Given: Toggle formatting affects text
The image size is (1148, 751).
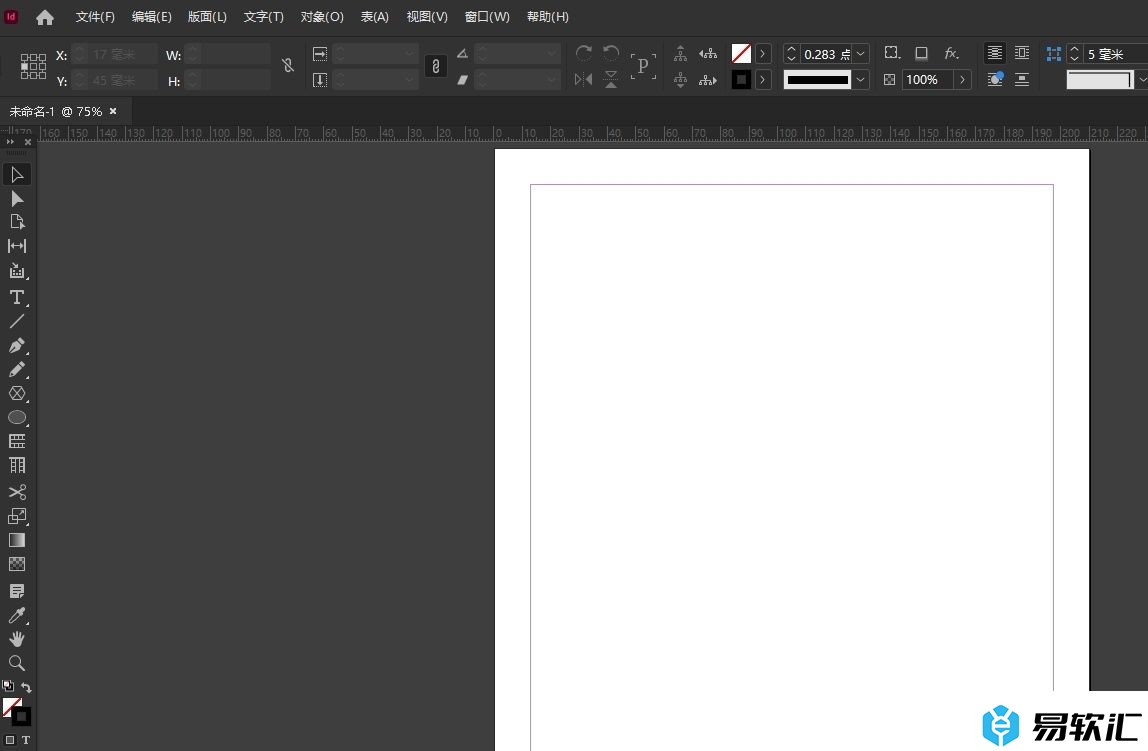Looking at the screenshot, I should coord(26,740).
